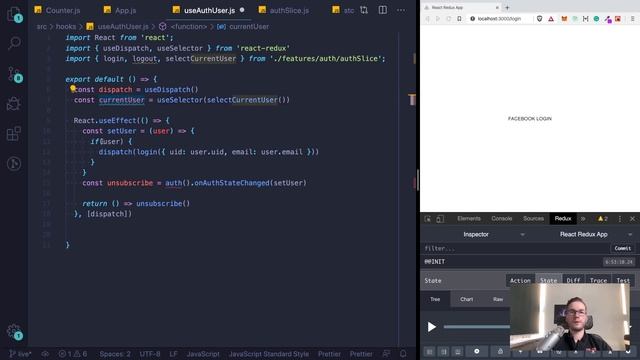Click the currentUser breadcrumb symbol
This screenshot has width=640, height=360.
point(249,27)
